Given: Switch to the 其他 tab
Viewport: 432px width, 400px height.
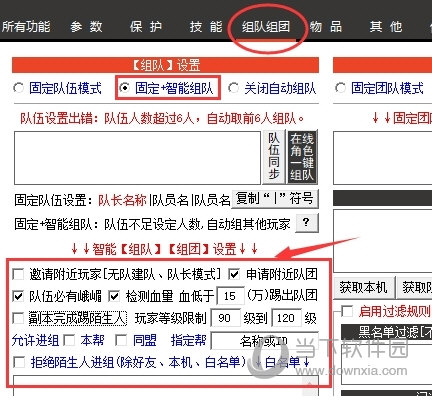Looking at the screenshot, I should click(x=386, y=27).
